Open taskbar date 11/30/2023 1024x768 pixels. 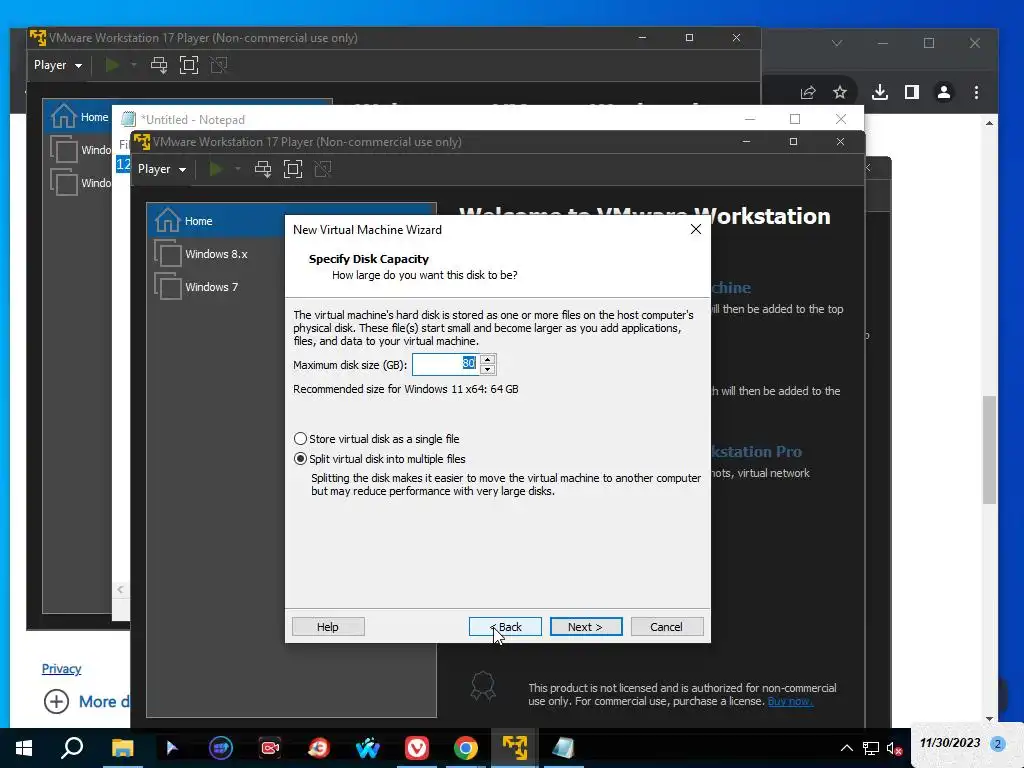pos(950,743)
